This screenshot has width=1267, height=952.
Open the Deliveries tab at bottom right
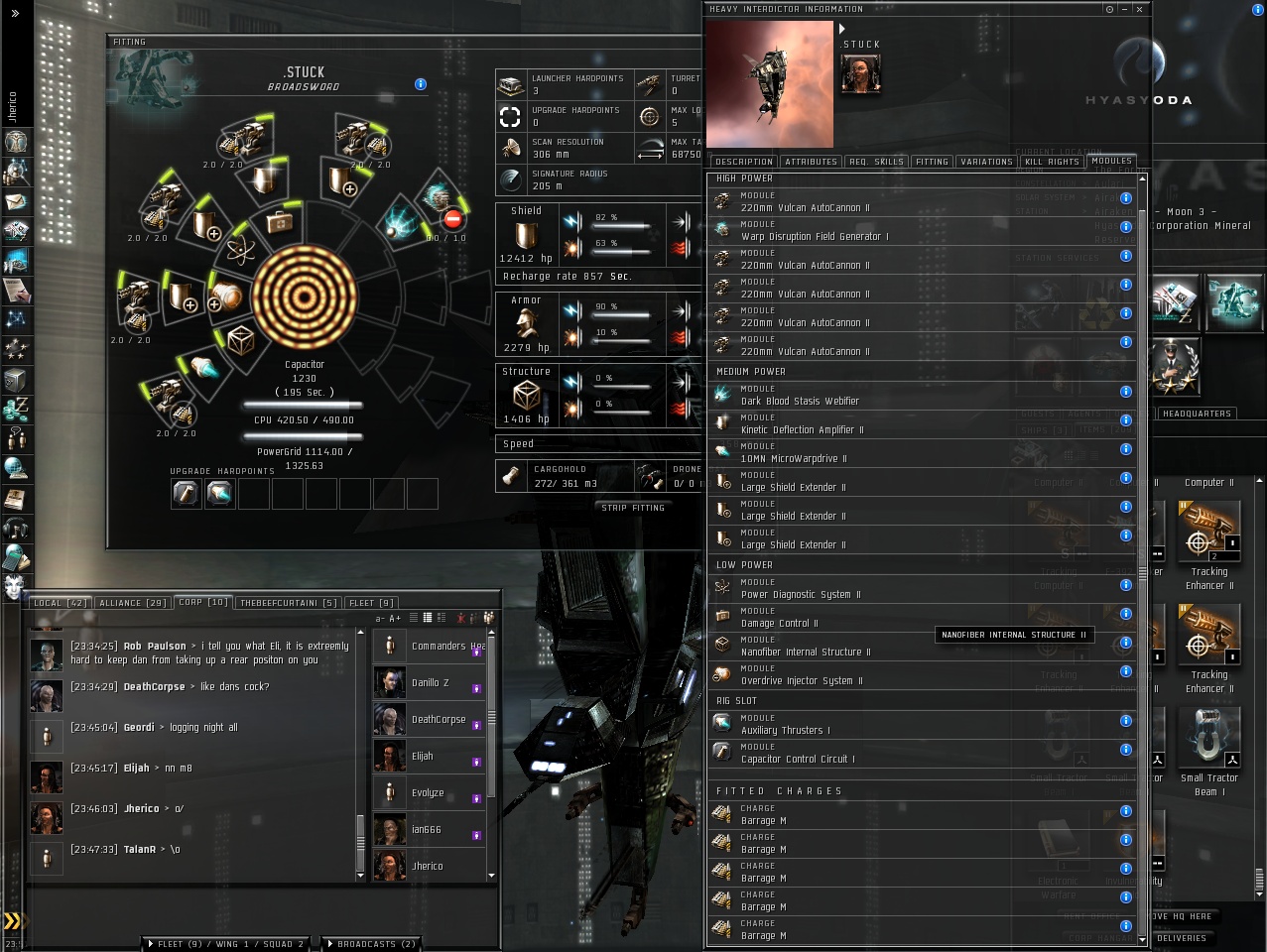pyautogui.click(x=1182, y=938)
